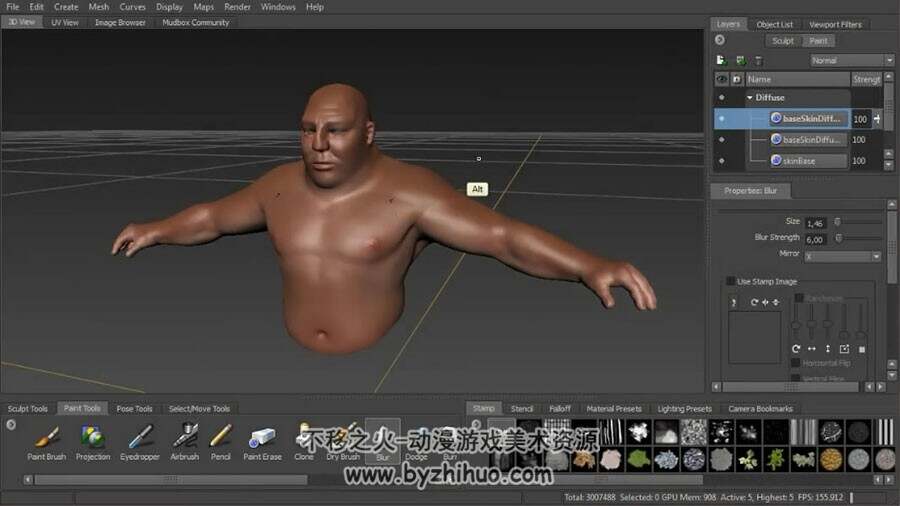The image size is (900, 506).
Task: Switch to Pose Tools tab
Action: [134, 408]
